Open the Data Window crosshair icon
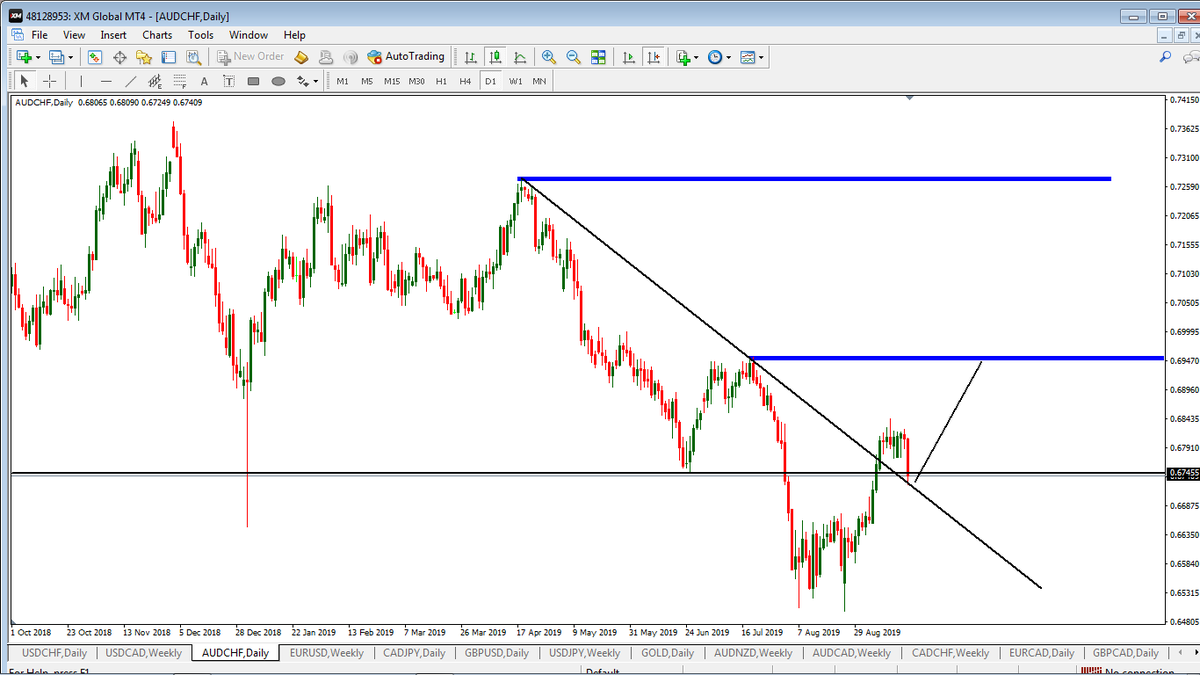This screenshot has height=675, width=1200. pos(119,57)
